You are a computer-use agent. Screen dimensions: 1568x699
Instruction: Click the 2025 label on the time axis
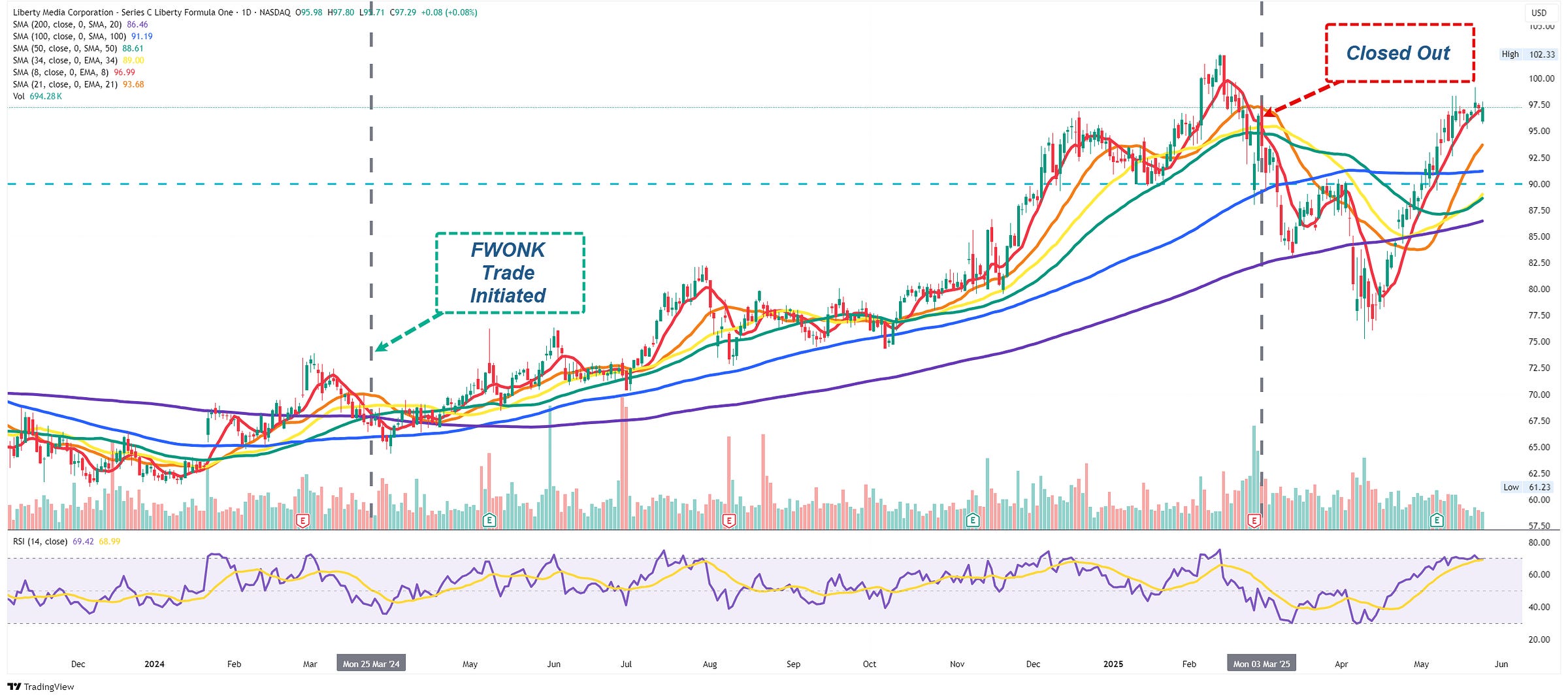(1113, 664)
